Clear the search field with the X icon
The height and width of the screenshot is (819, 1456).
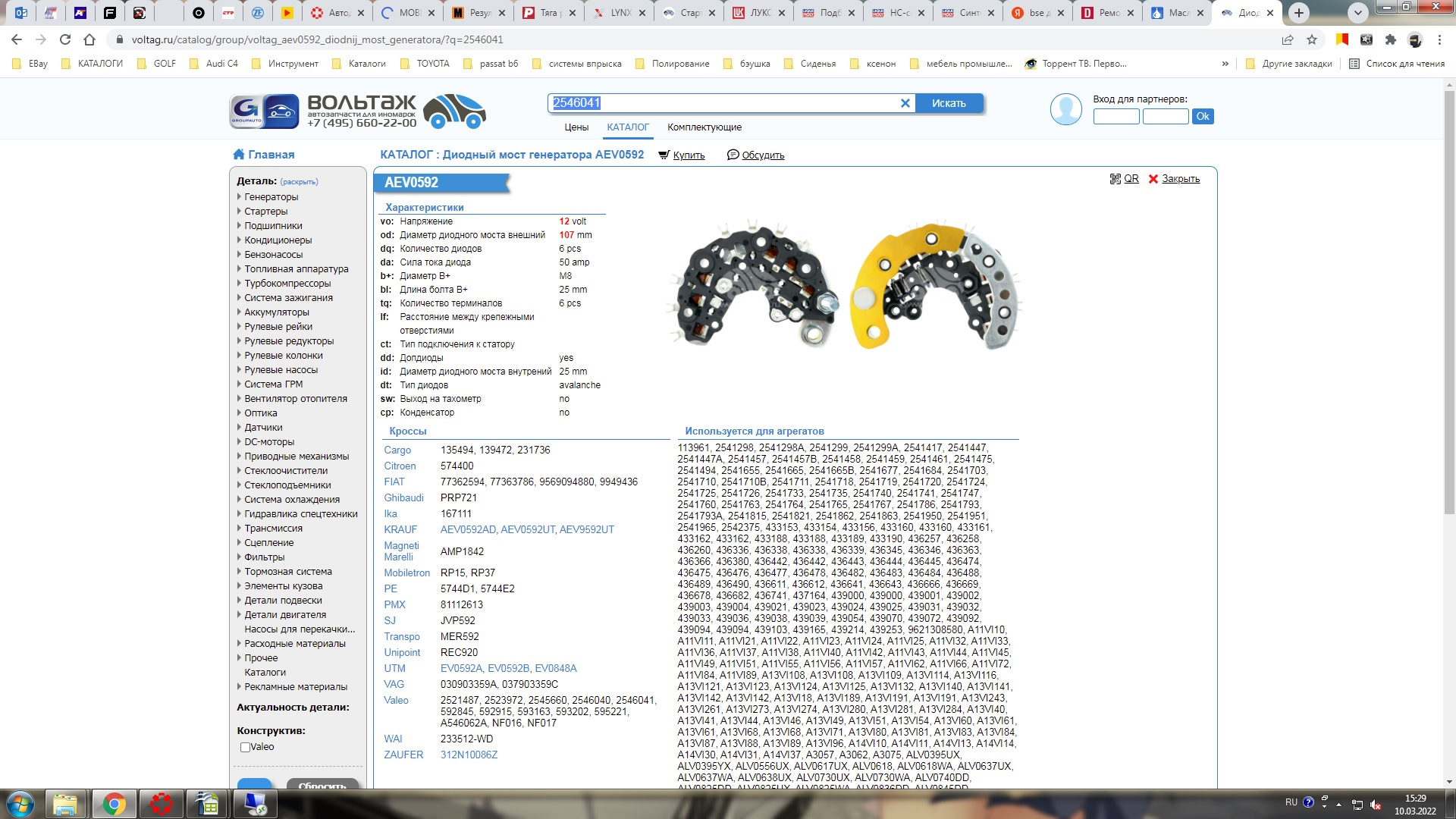click(x=905, y=103)
